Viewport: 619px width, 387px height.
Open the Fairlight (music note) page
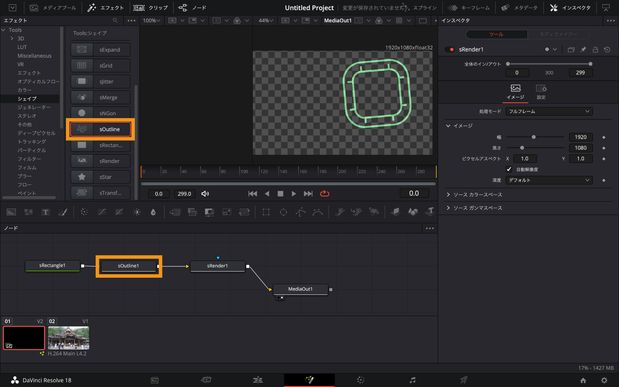[412, 380]
